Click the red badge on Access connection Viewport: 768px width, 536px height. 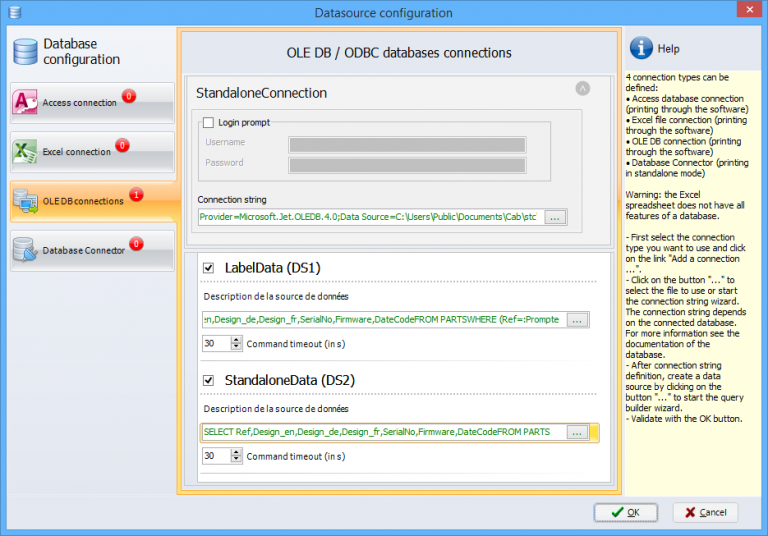pyautogui.click(x=129, y=96)
